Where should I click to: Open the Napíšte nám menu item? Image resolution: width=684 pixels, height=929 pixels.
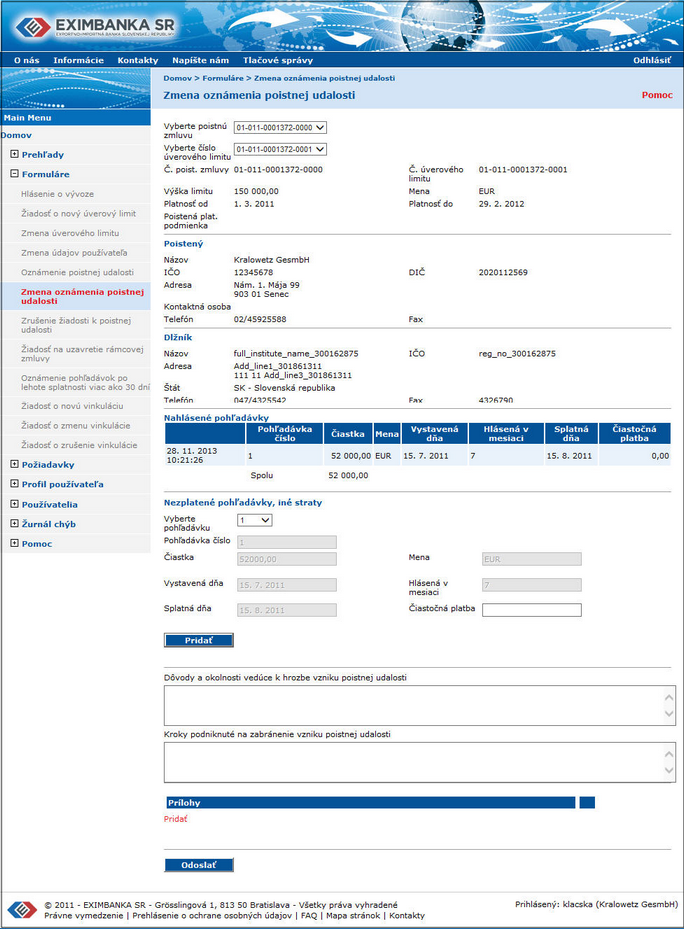pyautogui.click(x=200, y=60)
